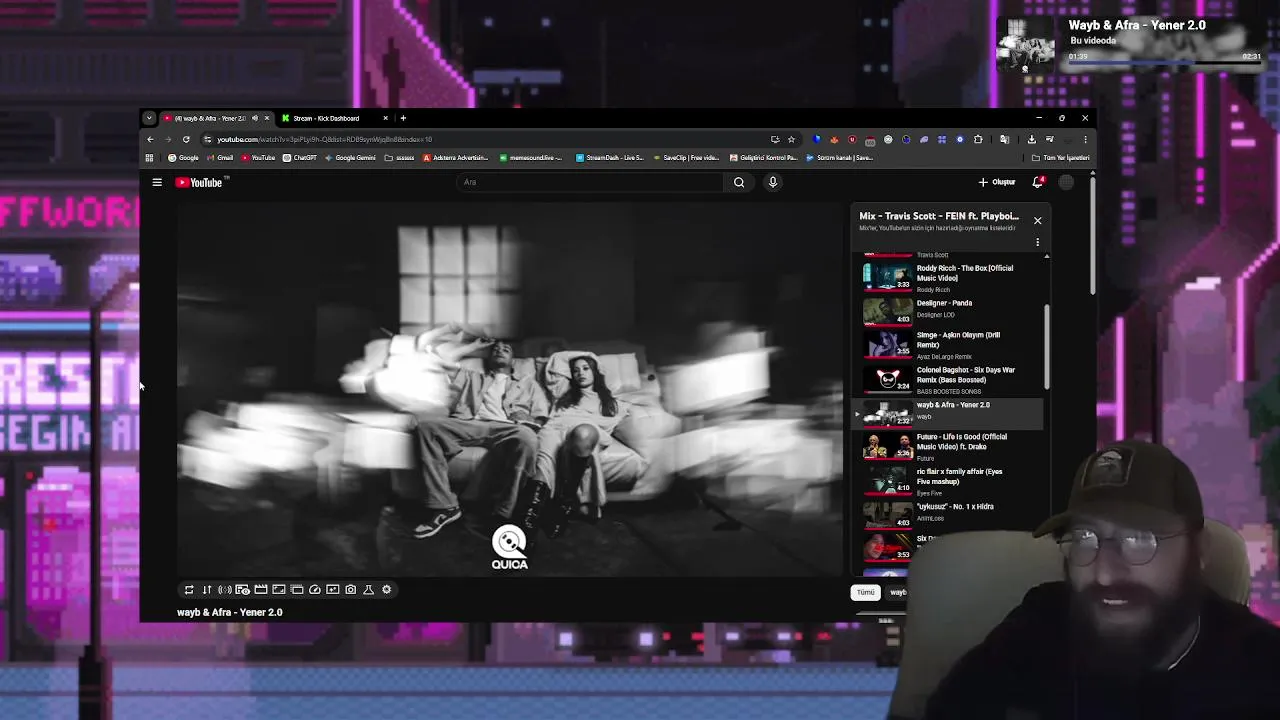1280x720 pixels.
Task: Open the StreamDash bookmark
Action: [x=609, y=158]
